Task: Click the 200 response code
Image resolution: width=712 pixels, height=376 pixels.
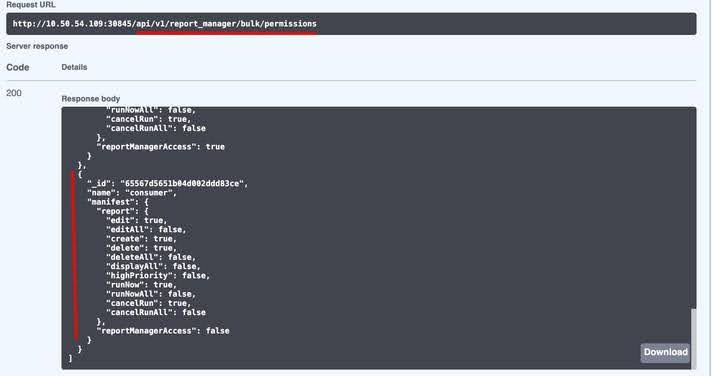Action: pos(14,93)
